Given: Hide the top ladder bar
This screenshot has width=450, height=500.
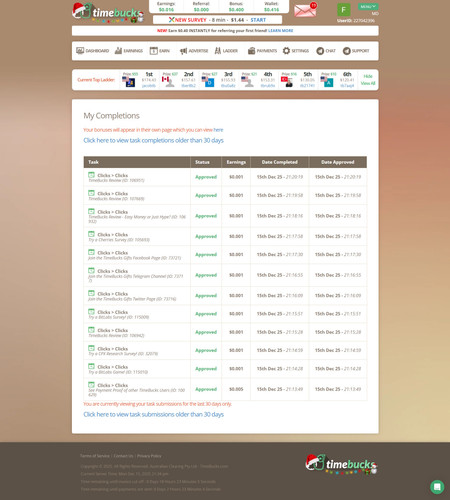Looking at the screenshot, I should (368, 76).
